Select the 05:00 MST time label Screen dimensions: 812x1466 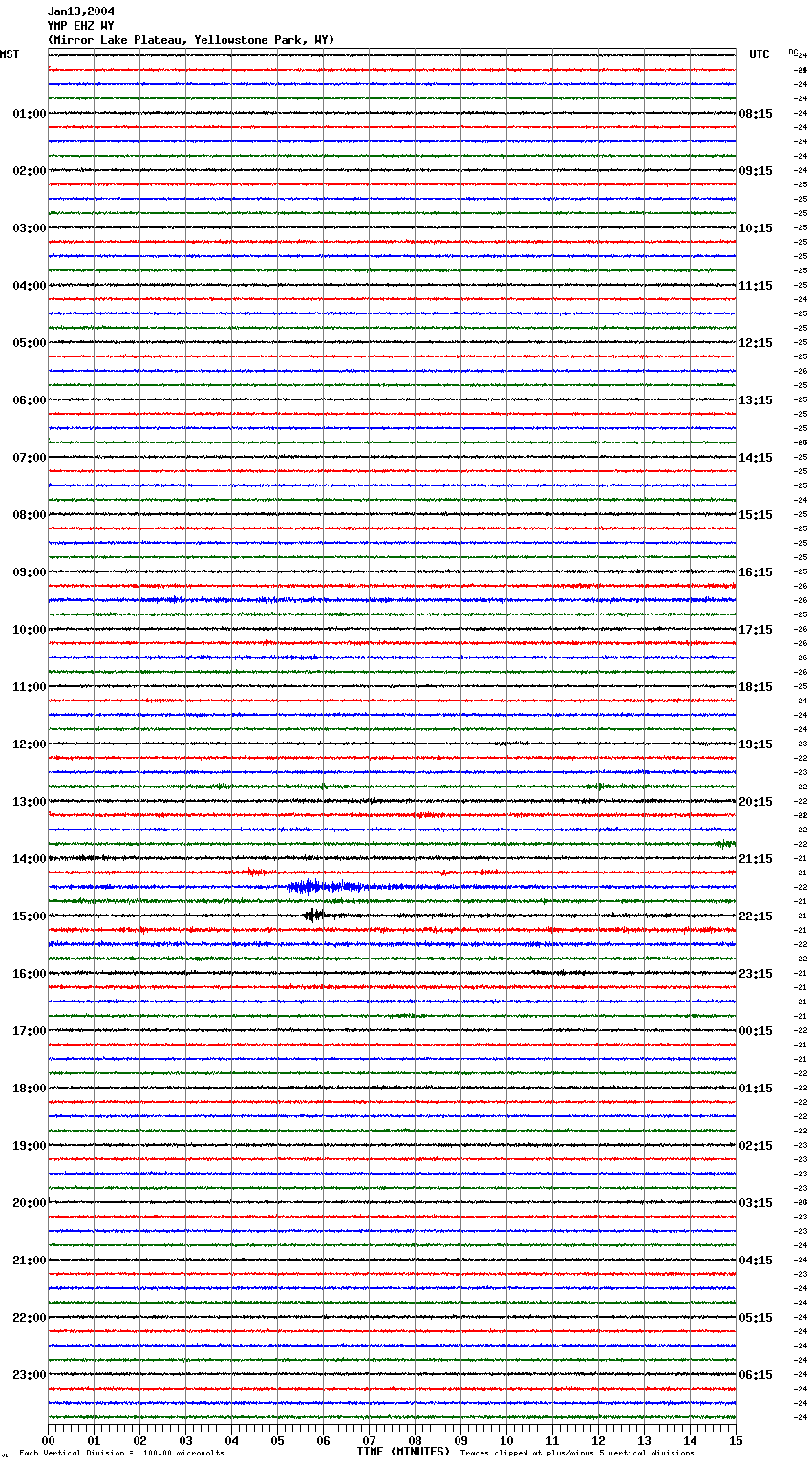[30, 343]
